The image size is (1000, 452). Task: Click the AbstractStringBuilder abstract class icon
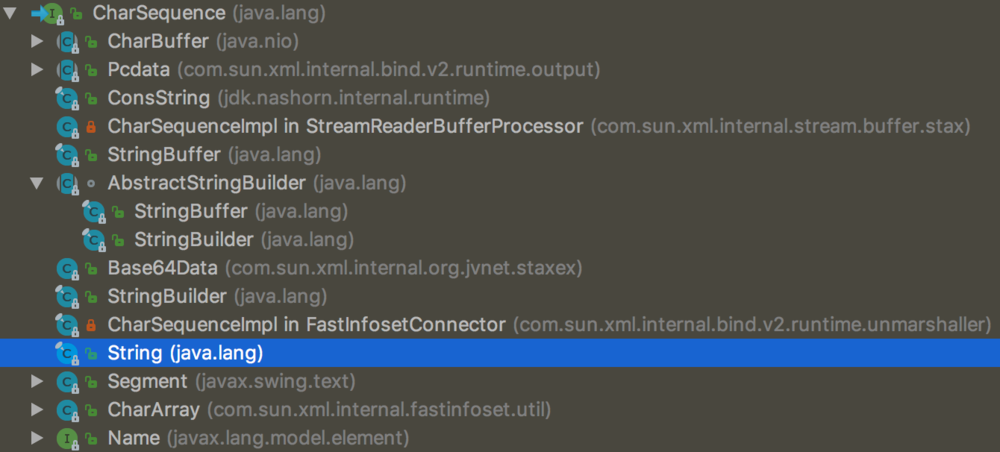67,184
